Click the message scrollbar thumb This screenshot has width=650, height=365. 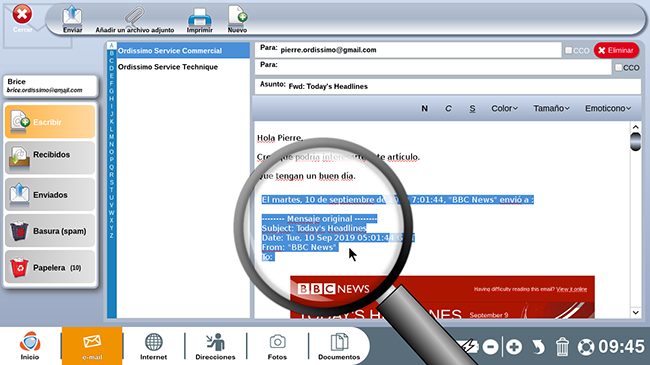(635, 141)
